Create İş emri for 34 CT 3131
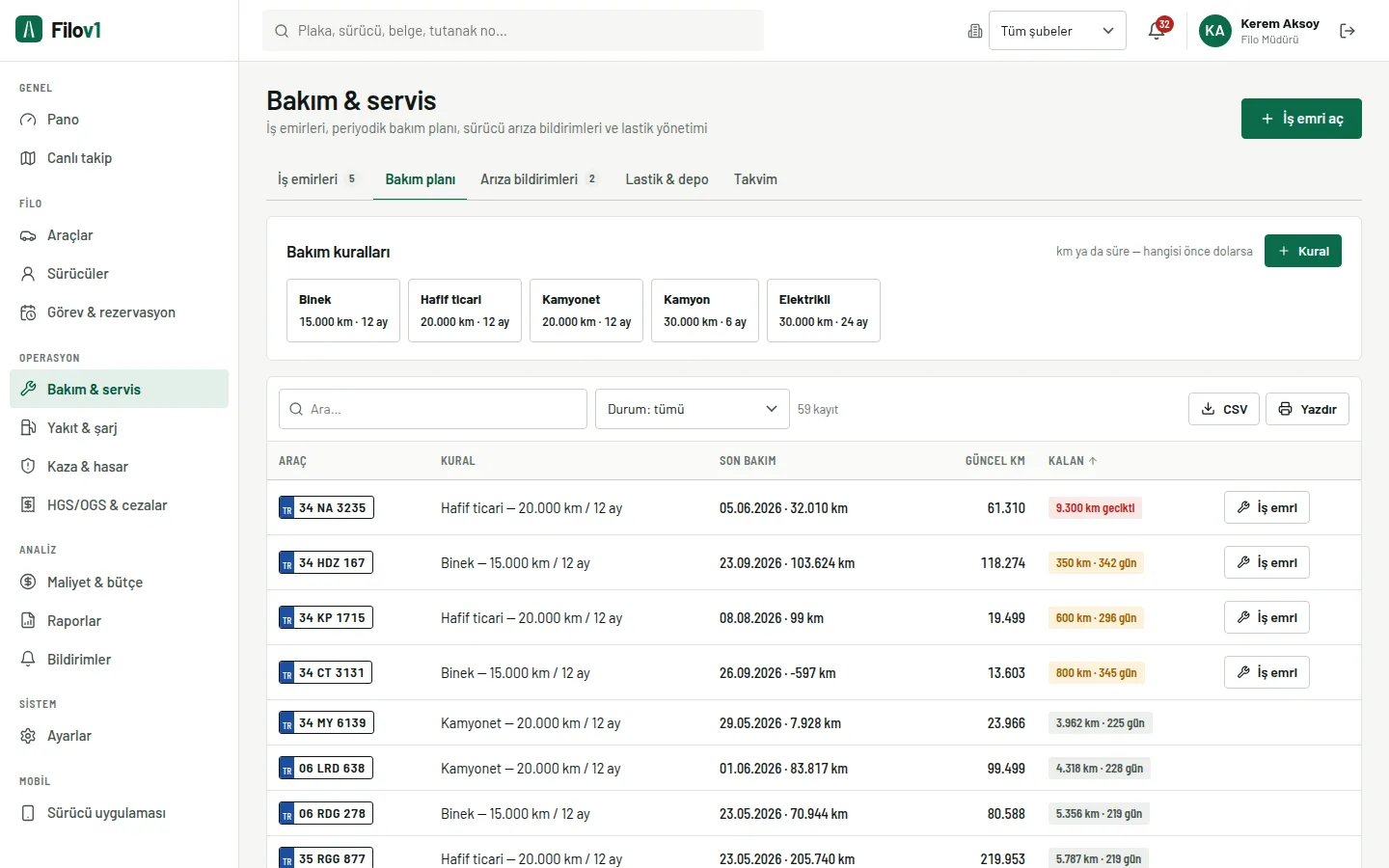Screen dimensions: 1389x868 (x=1266, y=672)
